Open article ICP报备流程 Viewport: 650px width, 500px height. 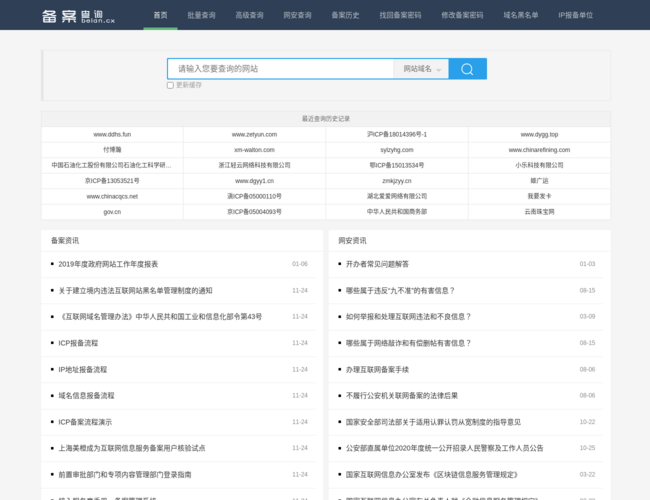(x=78, y=343)
